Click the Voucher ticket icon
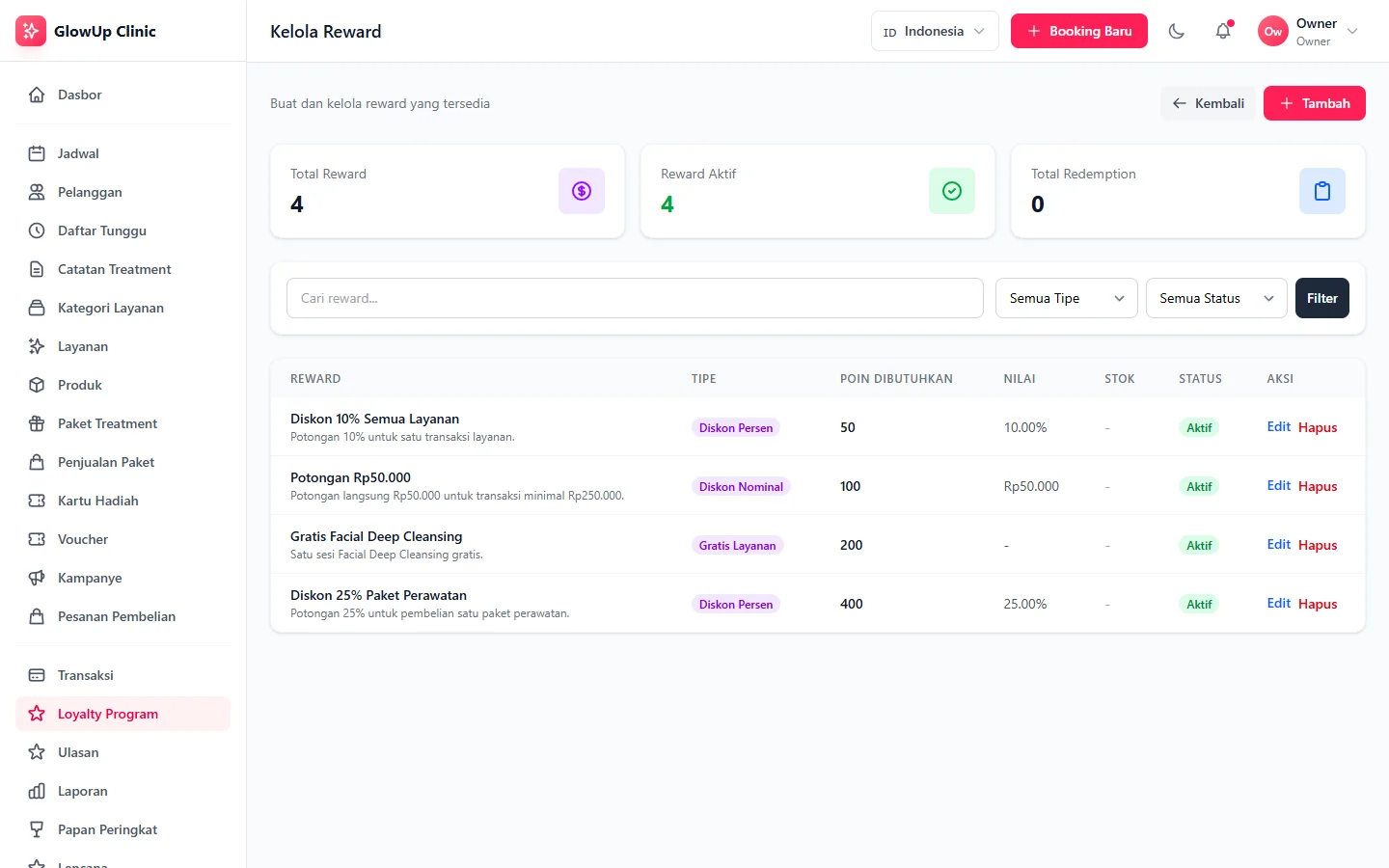The width and height of the screenshot is (1389, 868). point(37,539)
